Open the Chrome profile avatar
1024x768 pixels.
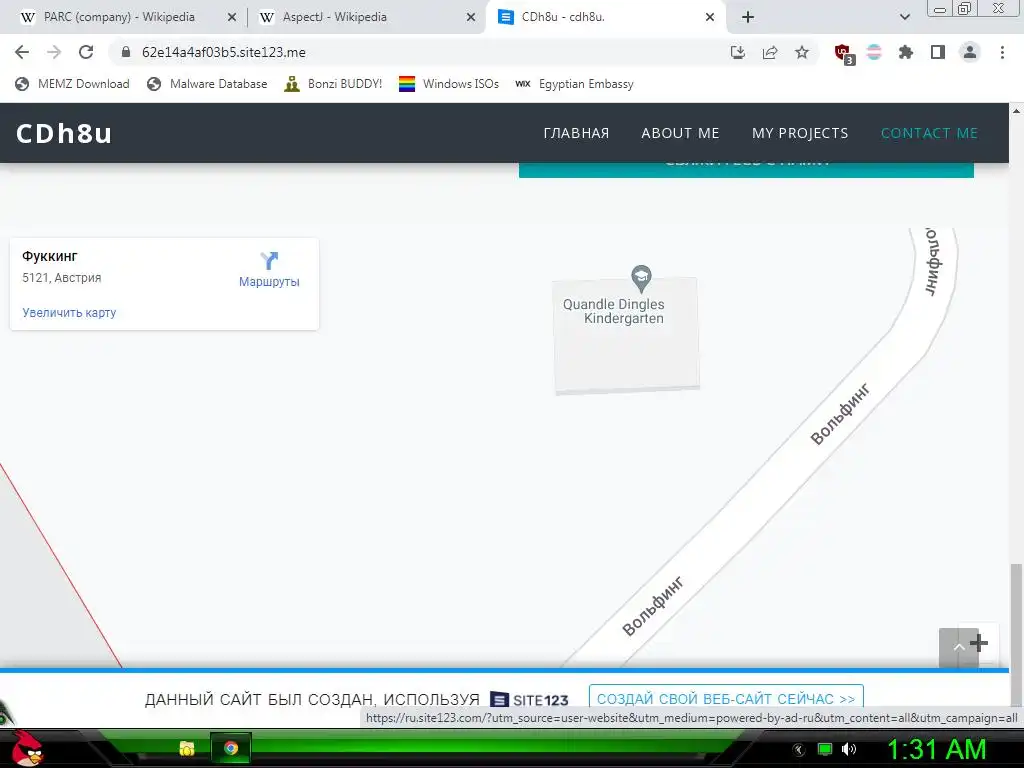[970, 52]
